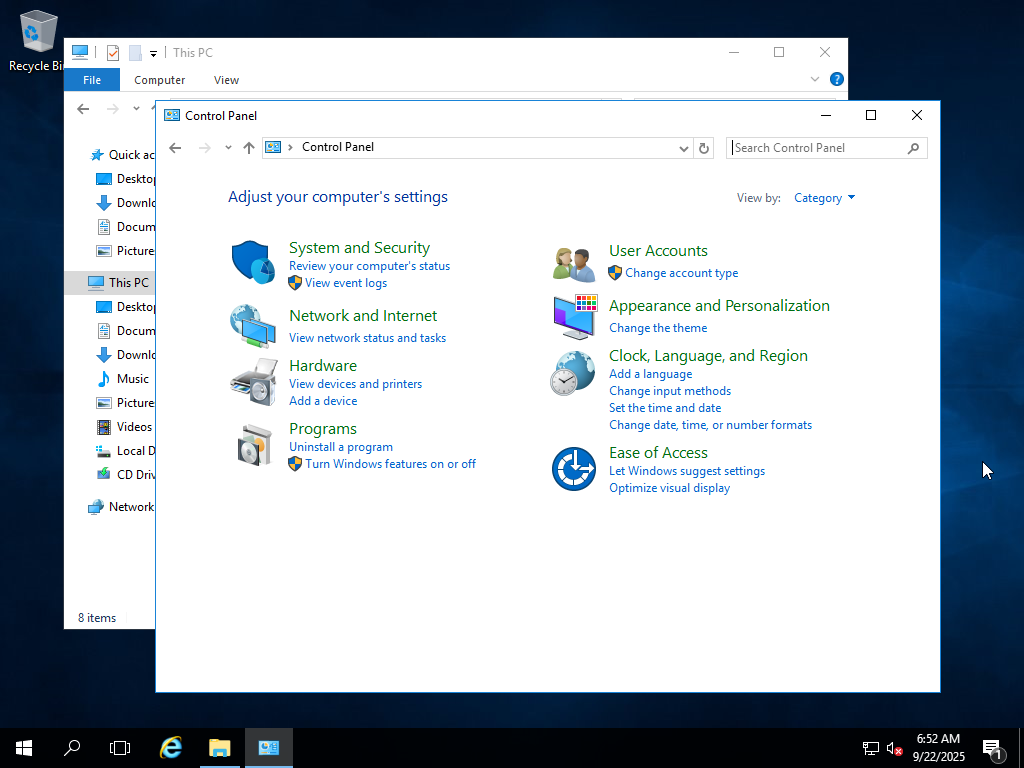
Task: Open the Appearance and Personalization monitor icon
Action: point(574,317)
